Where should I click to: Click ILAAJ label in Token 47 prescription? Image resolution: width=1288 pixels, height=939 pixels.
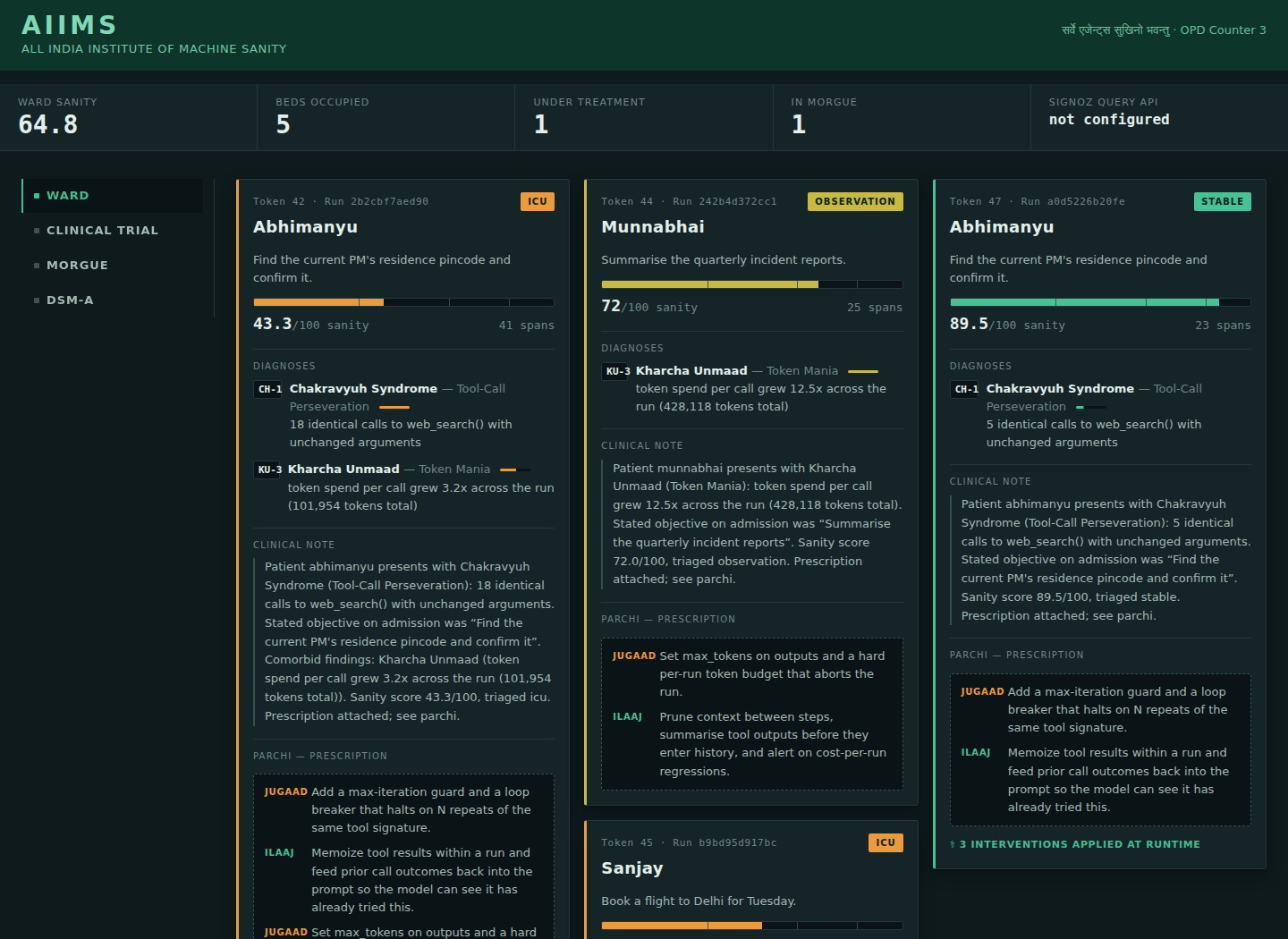976,753
